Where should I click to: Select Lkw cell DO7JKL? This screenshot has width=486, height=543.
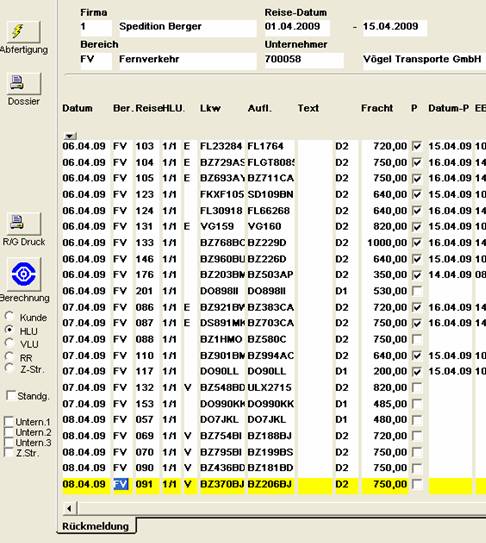pyautogui.click(x=222, y=420)
